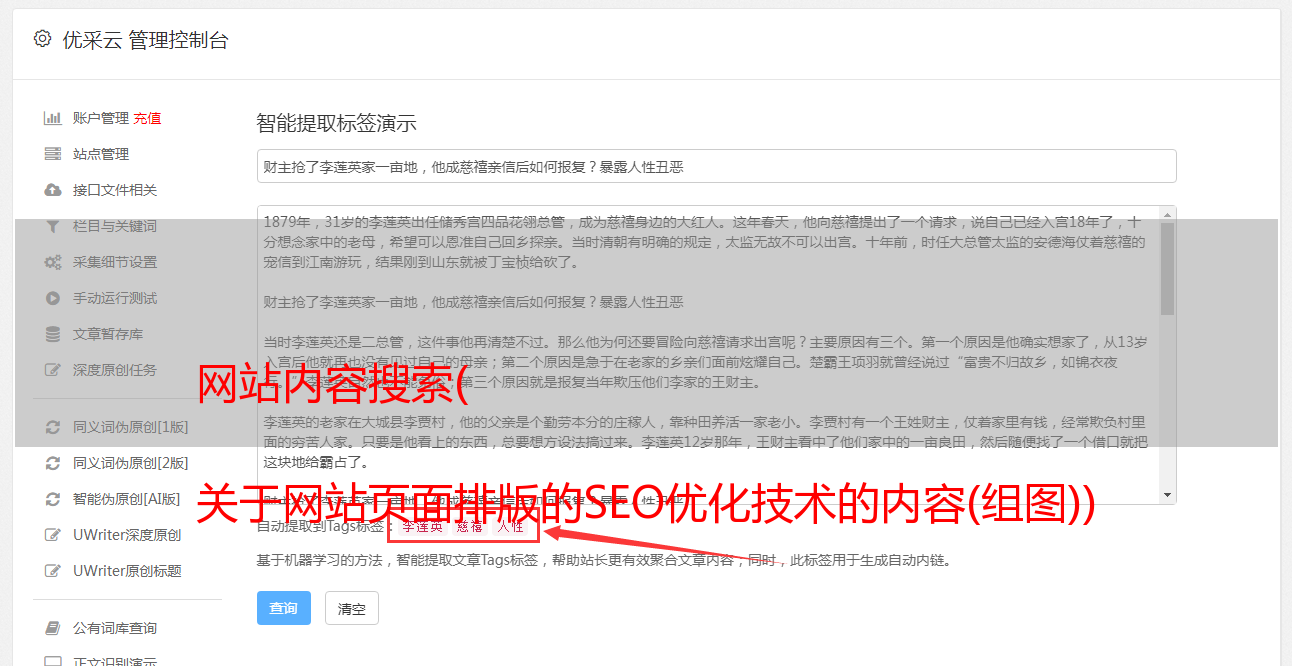
Task: Click the blue 查询 button
Action: 284,608
